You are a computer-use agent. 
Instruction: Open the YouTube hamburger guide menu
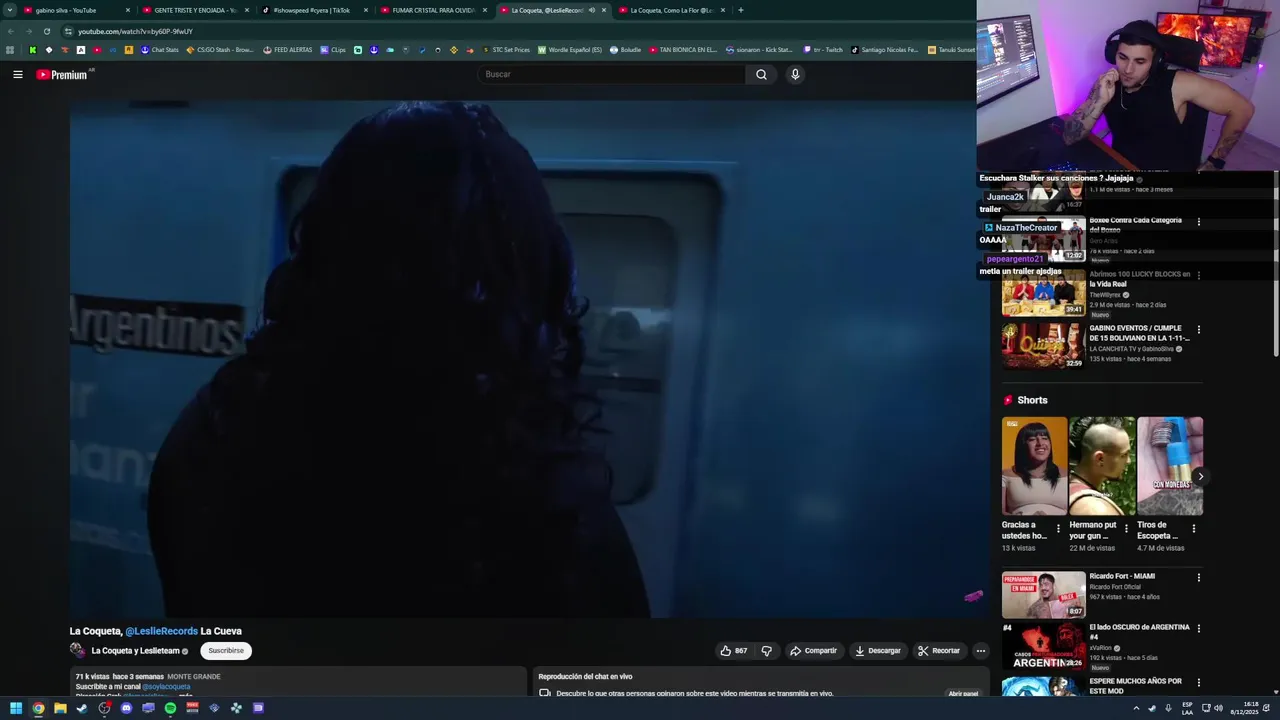17,74
